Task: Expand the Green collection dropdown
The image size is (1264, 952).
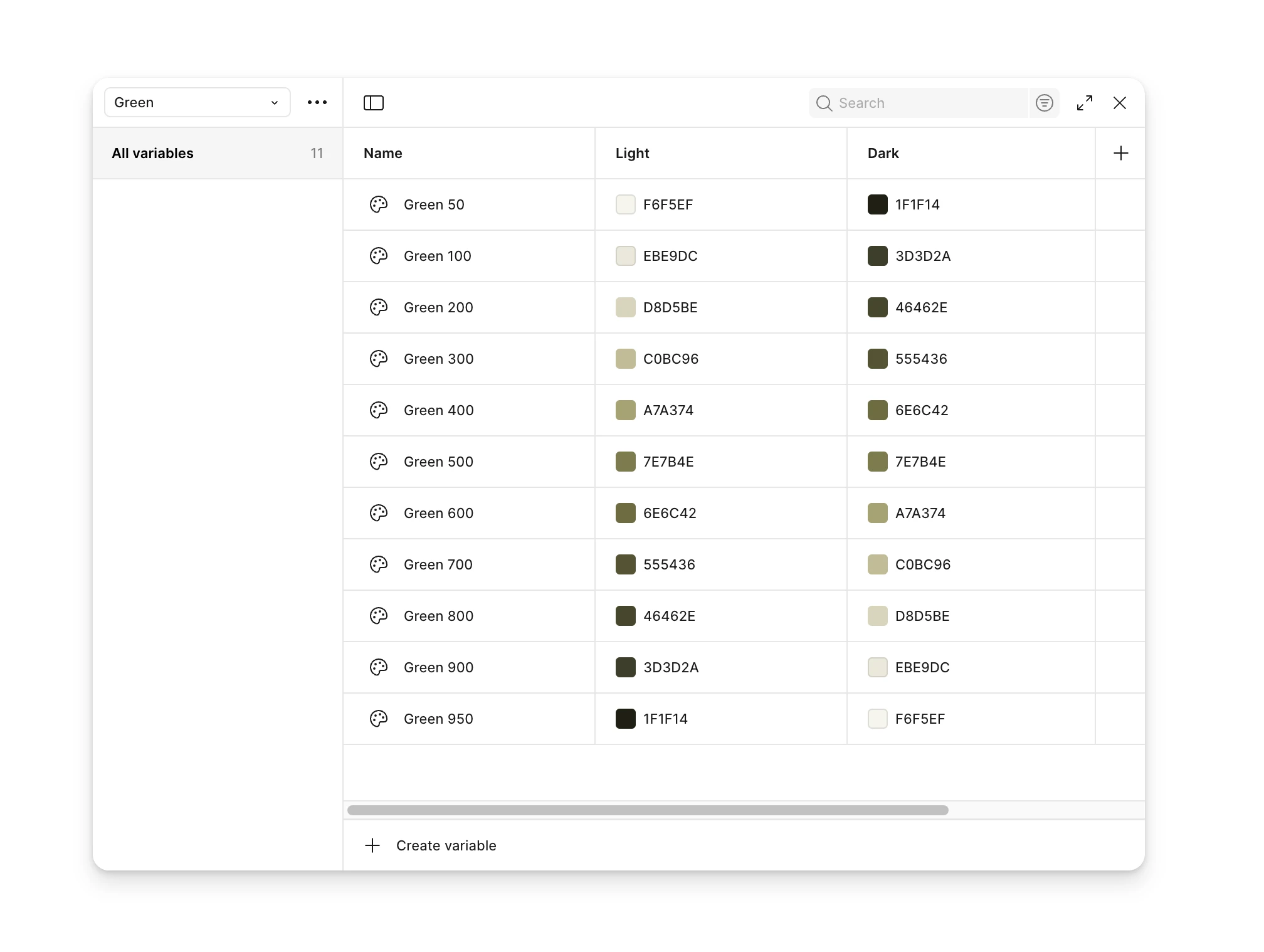Action: click(x=197, y=102)
